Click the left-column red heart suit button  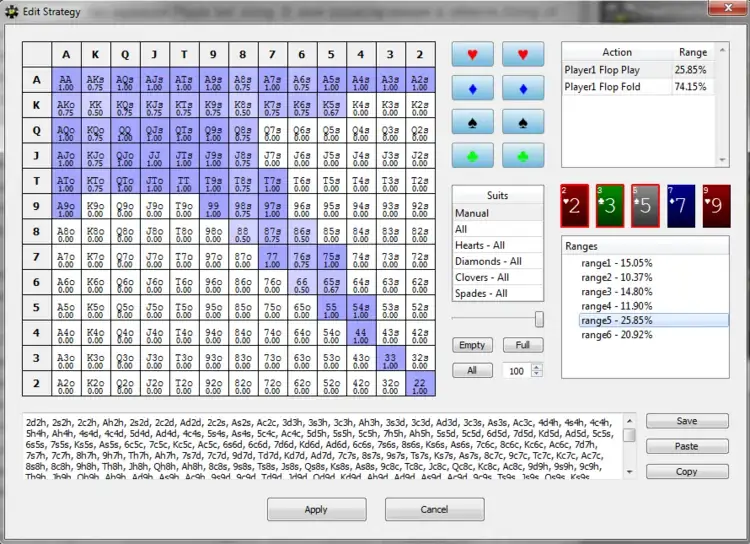pos(473,54)
